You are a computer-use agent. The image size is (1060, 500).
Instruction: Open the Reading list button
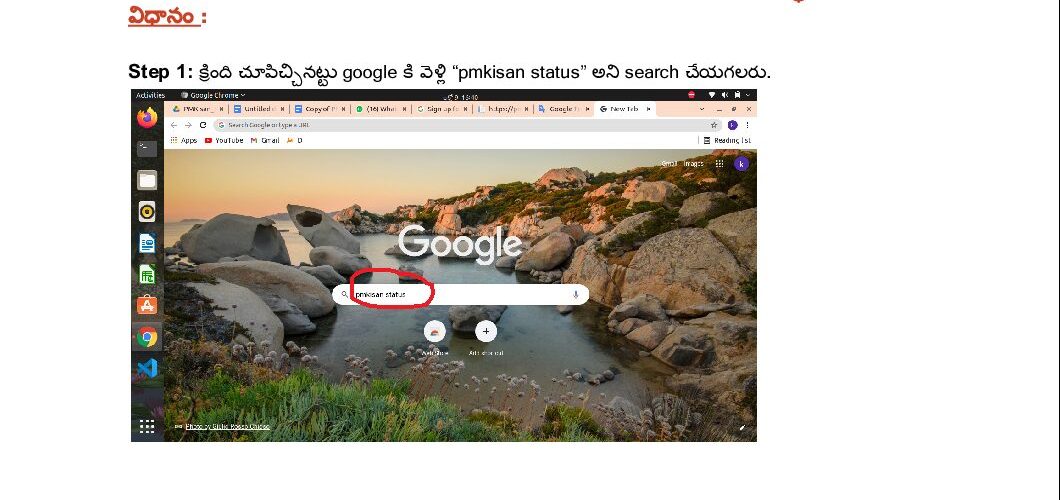pyautogui.click(x=727, y=141)
